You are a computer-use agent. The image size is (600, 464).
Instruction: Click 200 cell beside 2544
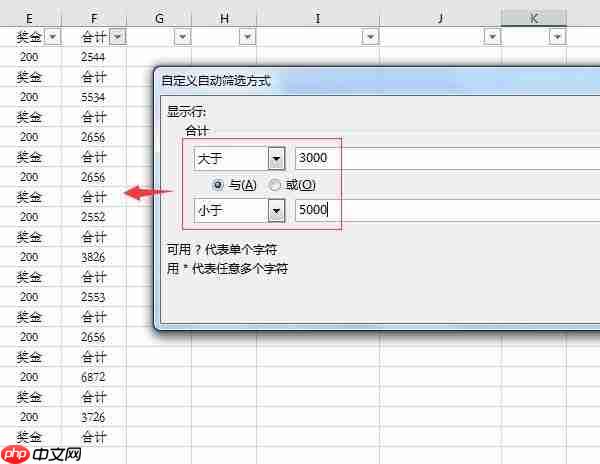click(29, 57)
